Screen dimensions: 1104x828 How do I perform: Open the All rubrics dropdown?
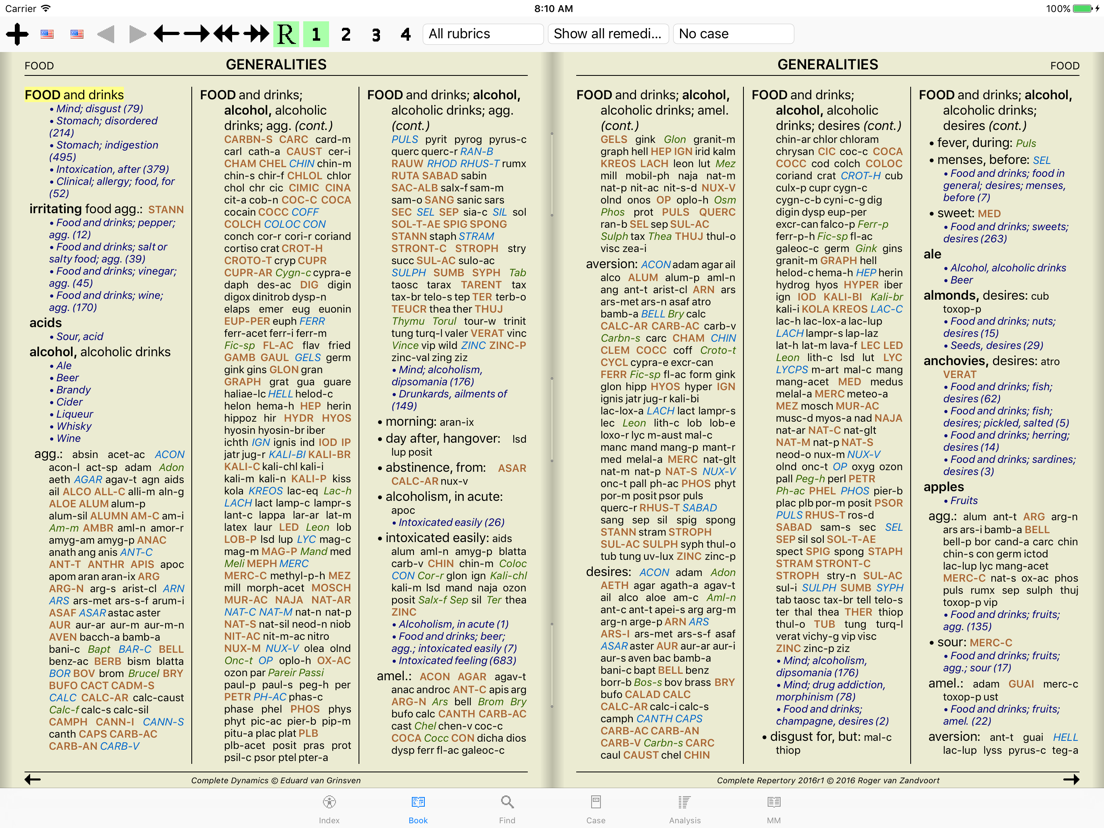(x=483, y=34)
